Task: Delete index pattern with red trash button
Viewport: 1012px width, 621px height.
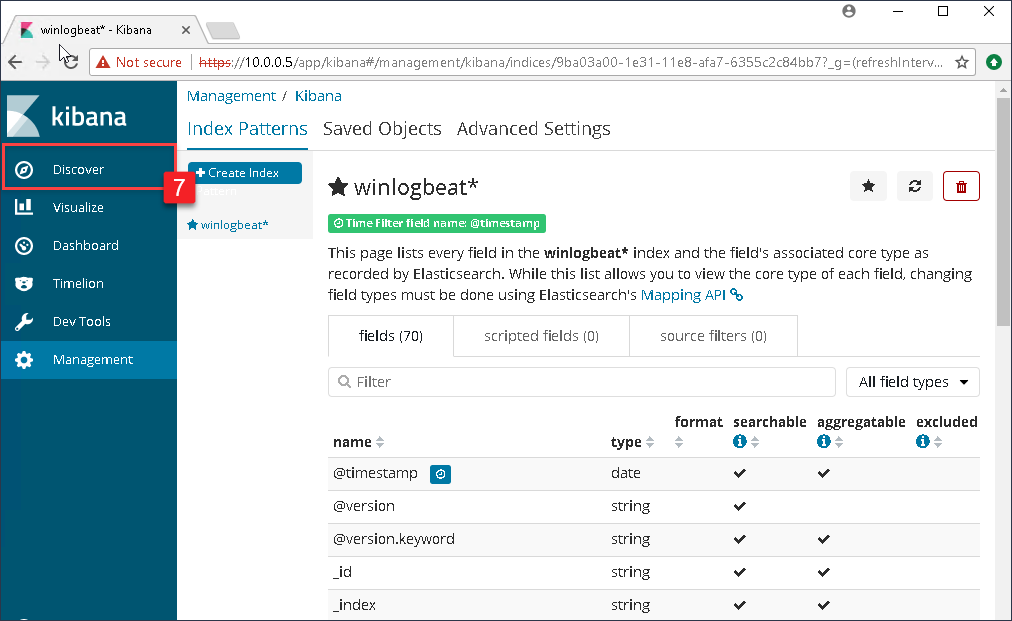Action: [x=961, y=186]
